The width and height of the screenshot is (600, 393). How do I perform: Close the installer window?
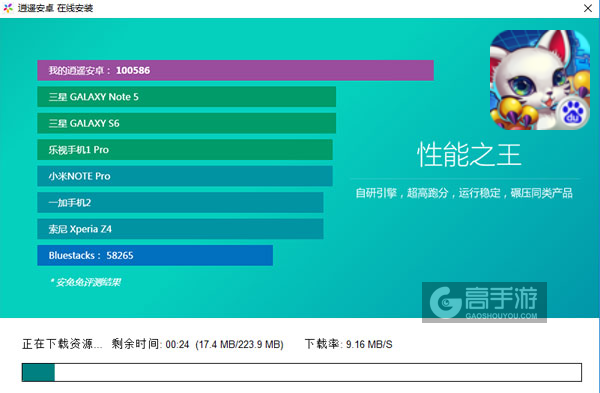tap(588, 8)
